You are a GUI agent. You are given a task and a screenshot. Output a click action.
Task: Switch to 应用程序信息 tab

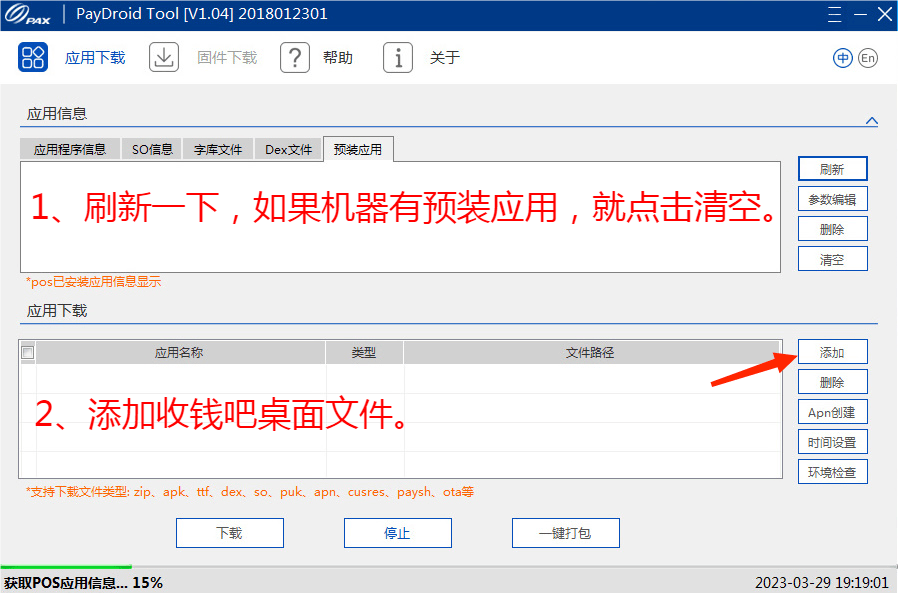coord(70,150)
